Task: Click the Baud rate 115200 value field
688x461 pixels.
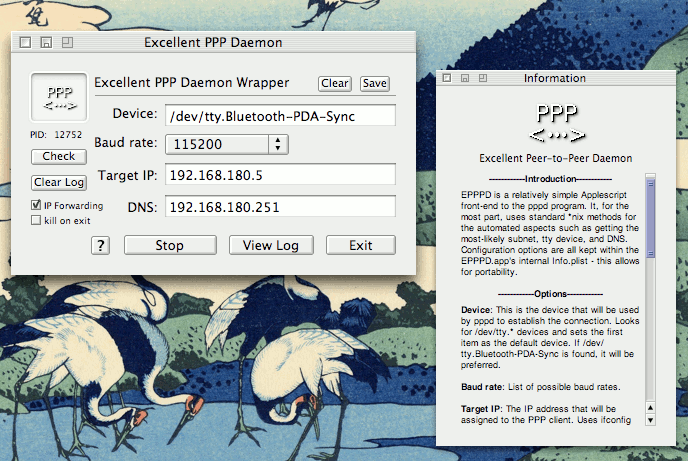Action: (215, 144)
